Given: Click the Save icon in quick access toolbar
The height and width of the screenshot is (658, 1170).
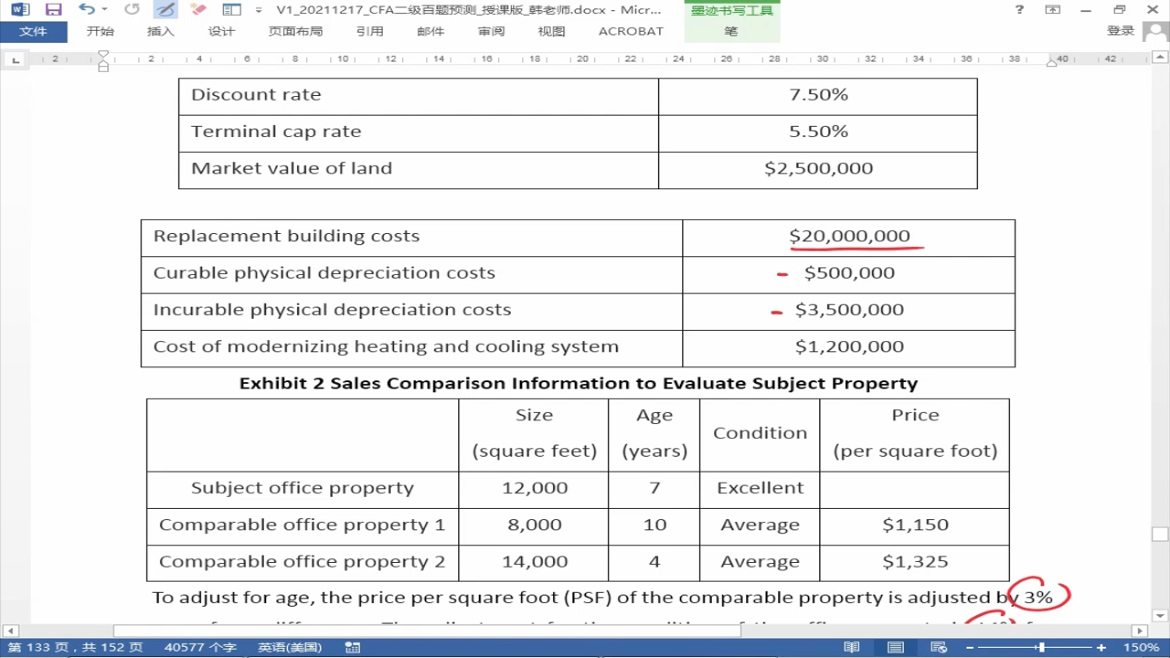Looking at the screenshot, I should pos(53,10).
